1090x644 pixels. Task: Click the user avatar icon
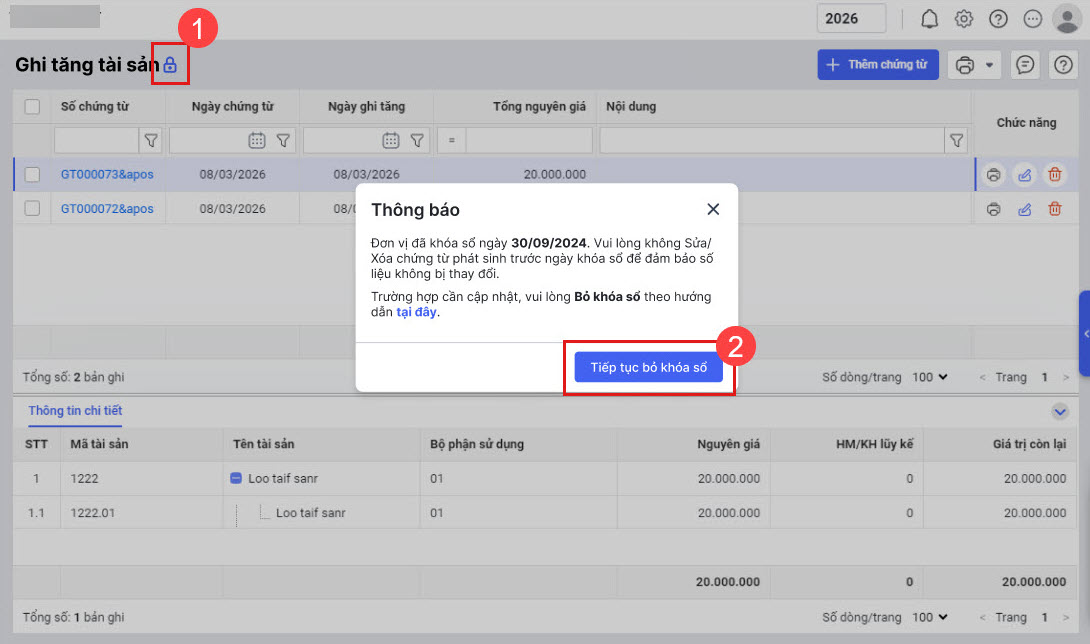pos(1067,19)
